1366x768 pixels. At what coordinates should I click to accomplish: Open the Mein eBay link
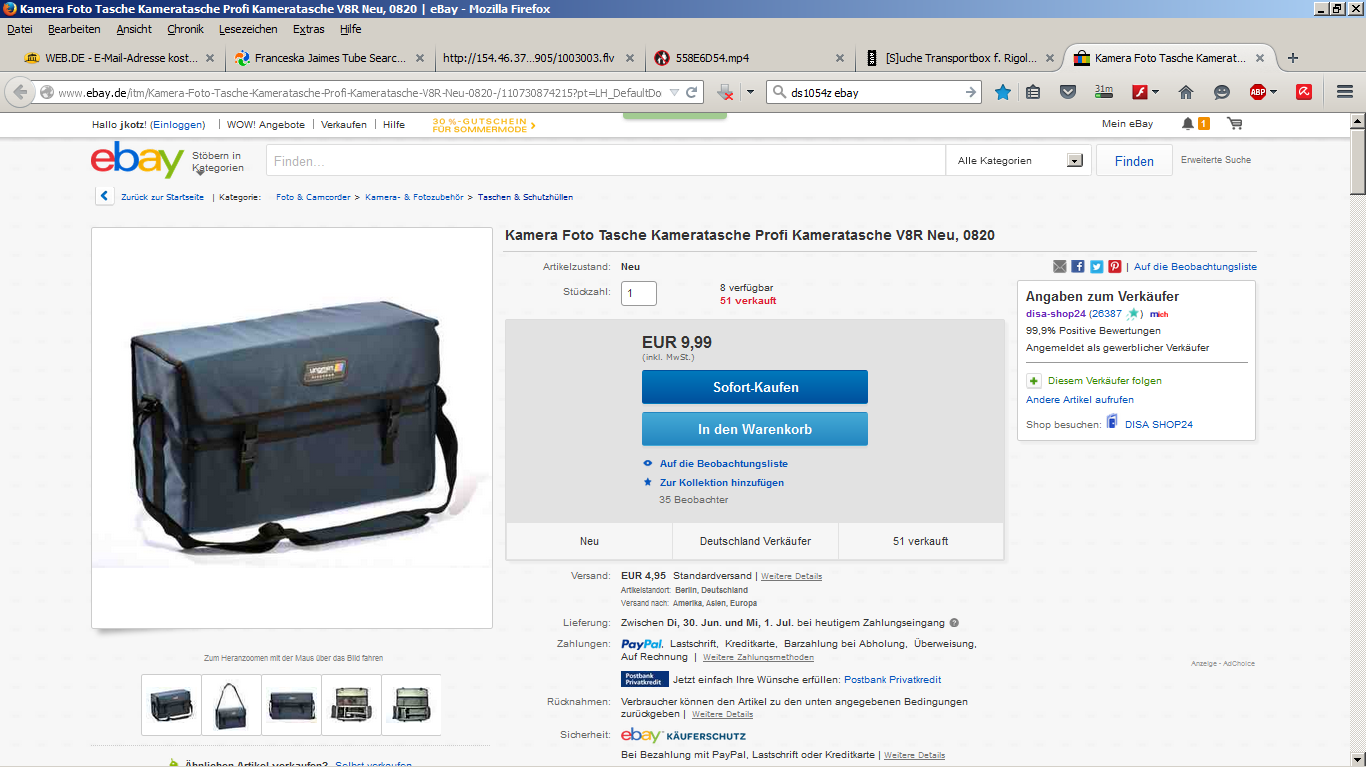[1127, 124]
